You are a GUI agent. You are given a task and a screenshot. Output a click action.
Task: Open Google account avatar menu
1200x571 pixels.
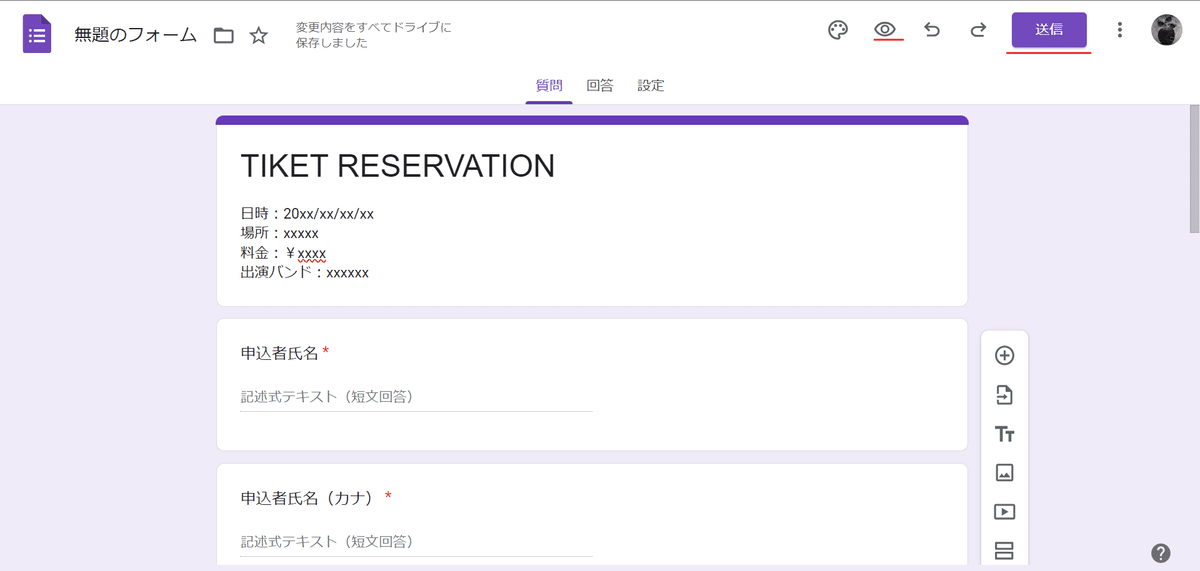pyautogui.click(x=1167, y=30)
